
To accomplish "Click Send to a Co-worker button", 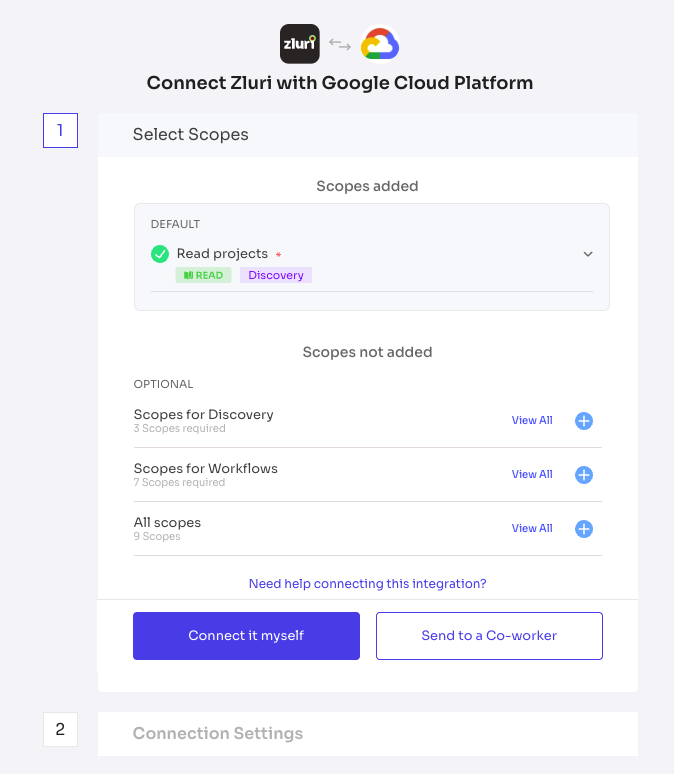I will pyautogui.click(x=489, y=636).
